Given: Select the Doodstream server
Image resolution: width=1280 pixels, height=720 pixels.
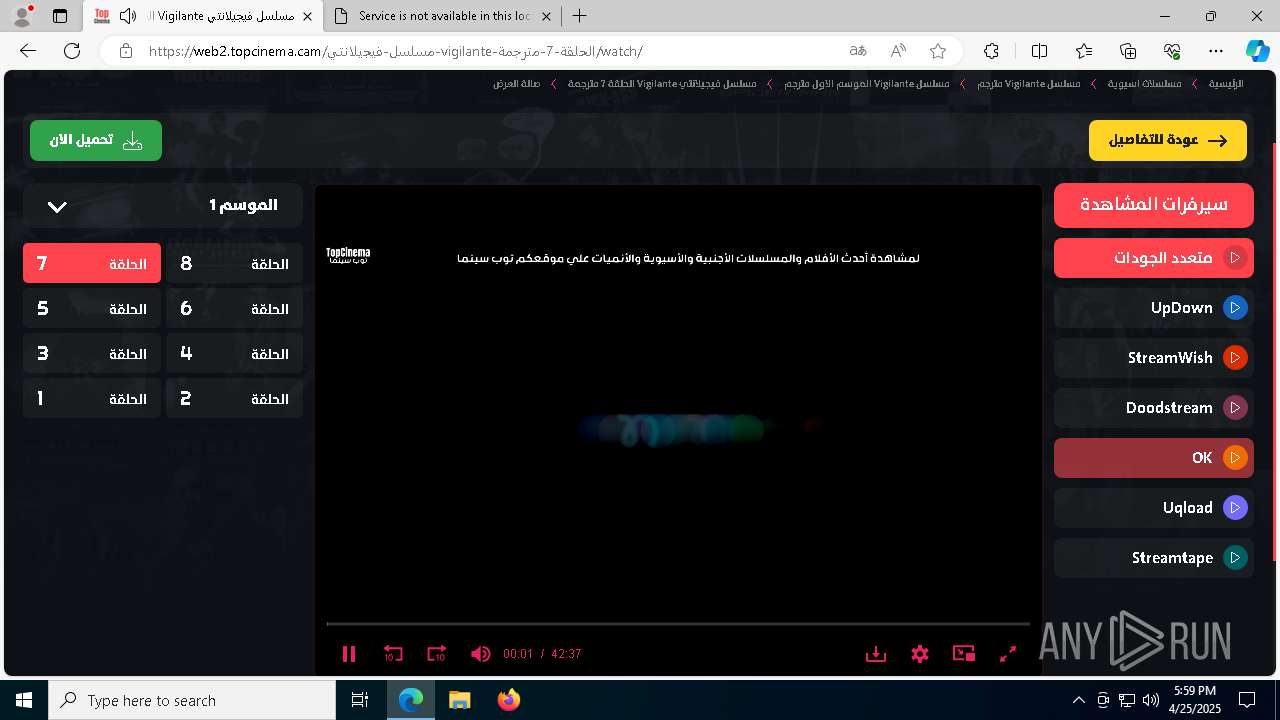Looking at the screenshot, I should (x=1154, y=408).
